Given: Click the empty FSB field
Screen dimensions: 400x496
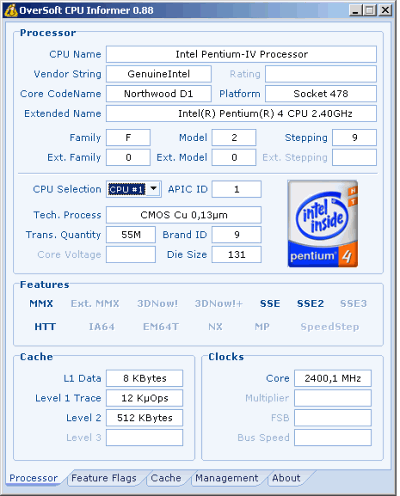Looking at the screenshot, I should (x=333, y=418).
